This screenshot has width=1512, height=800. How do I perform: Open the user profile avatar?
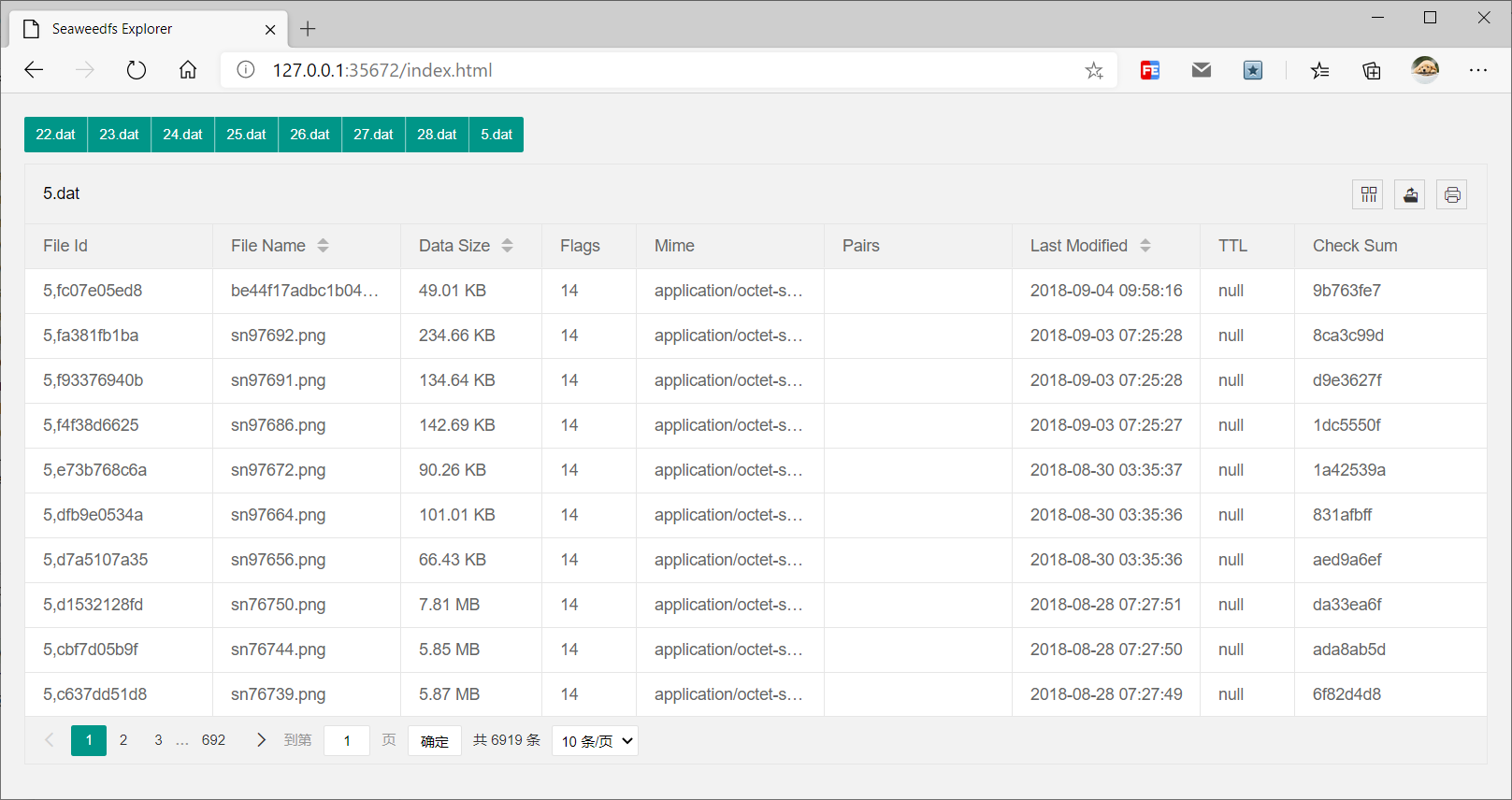tap(1425, 69)
